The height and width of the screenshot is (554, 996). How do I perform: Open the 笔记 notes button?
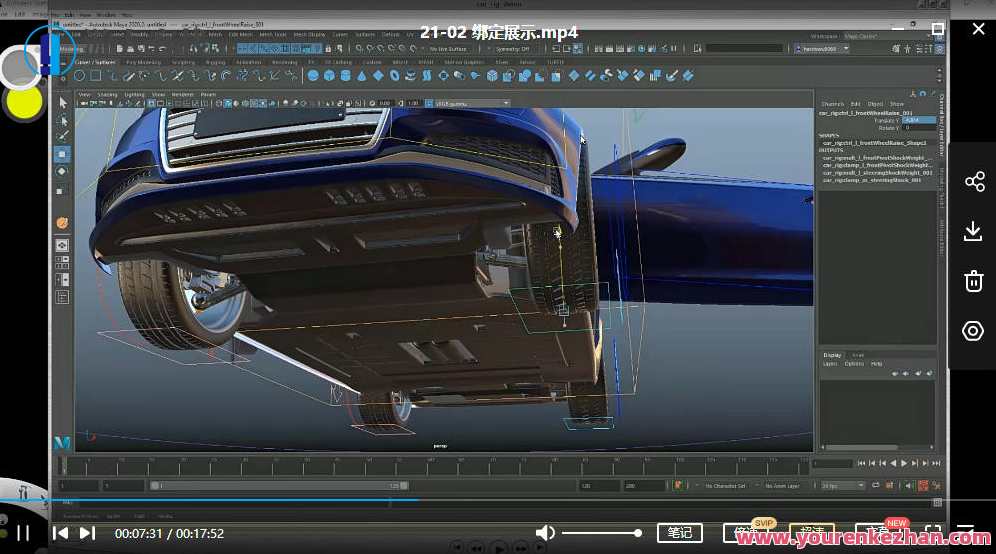pos(679,533)
